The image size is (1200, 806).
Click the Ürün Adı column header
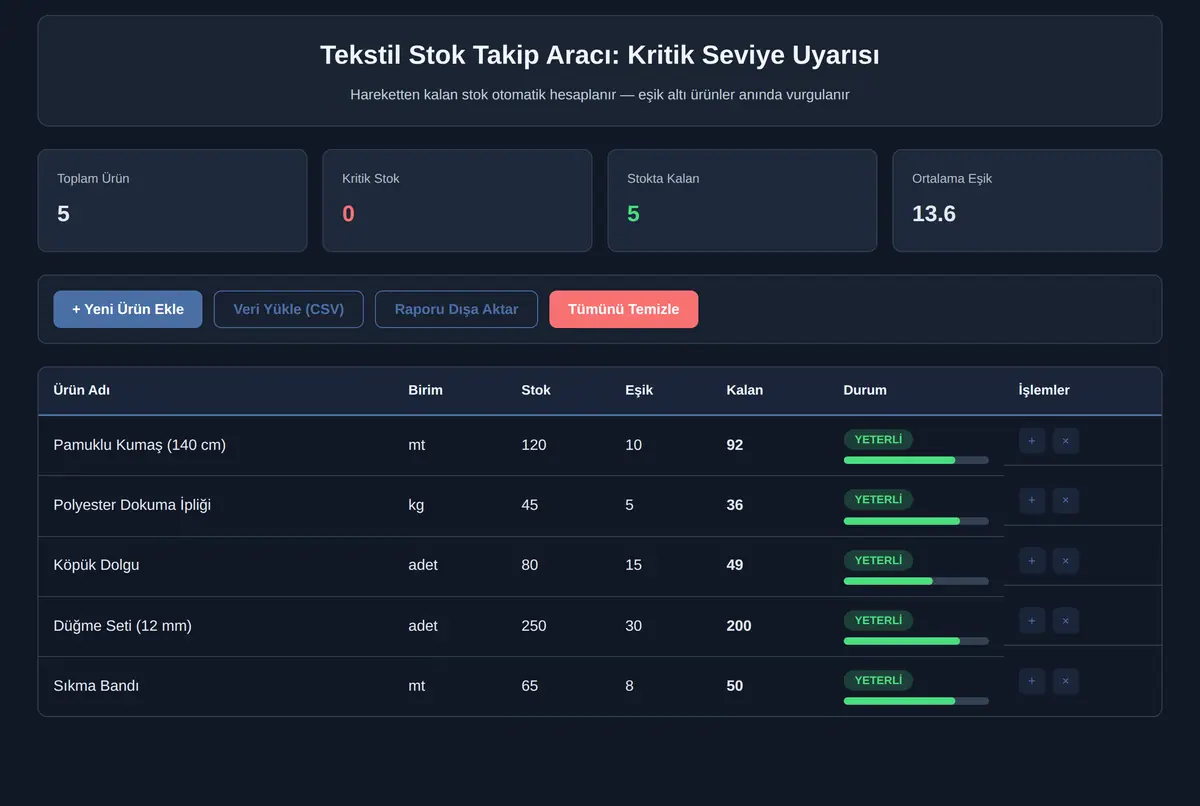point(82,390)
